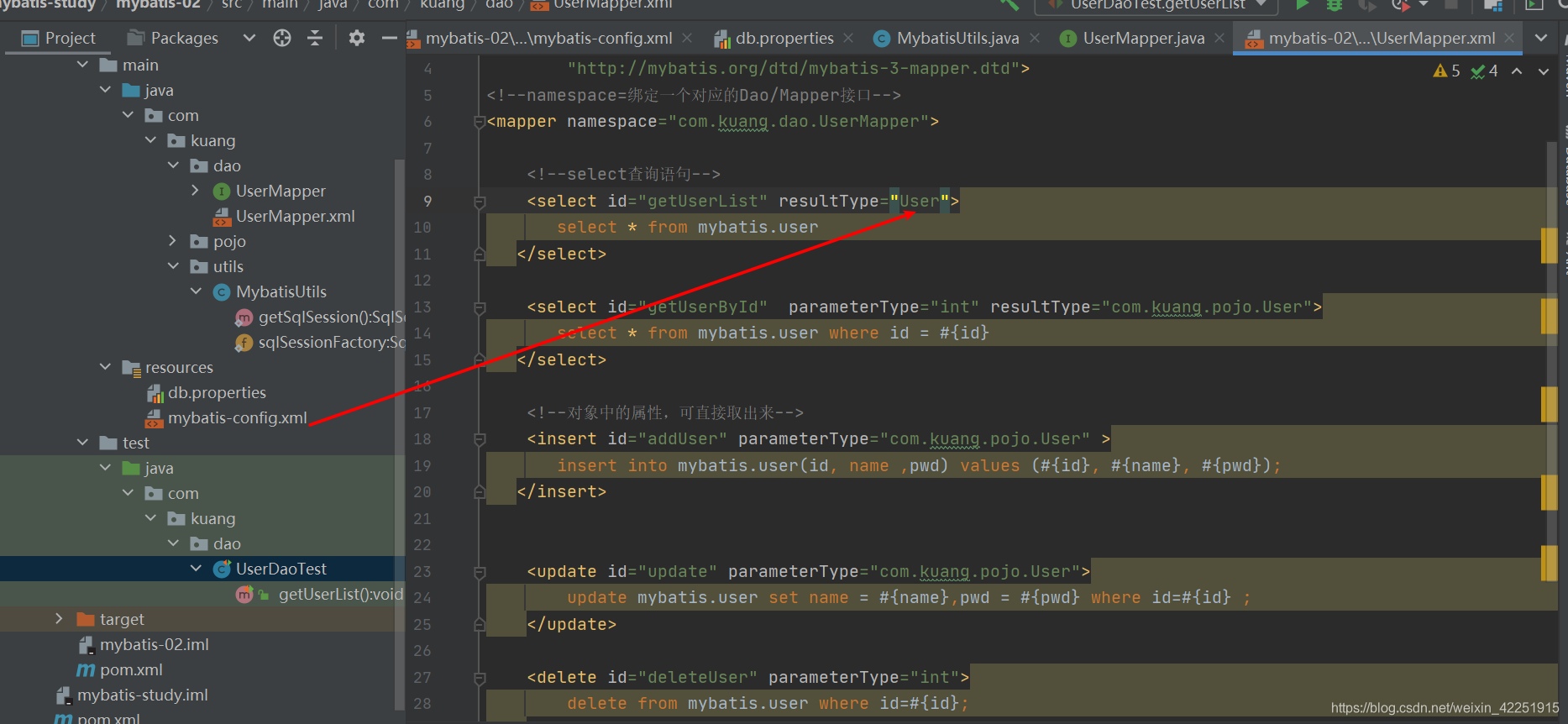Open Project panel gear options
This screenshot has width=1568, height=724.
coord(357,38)
